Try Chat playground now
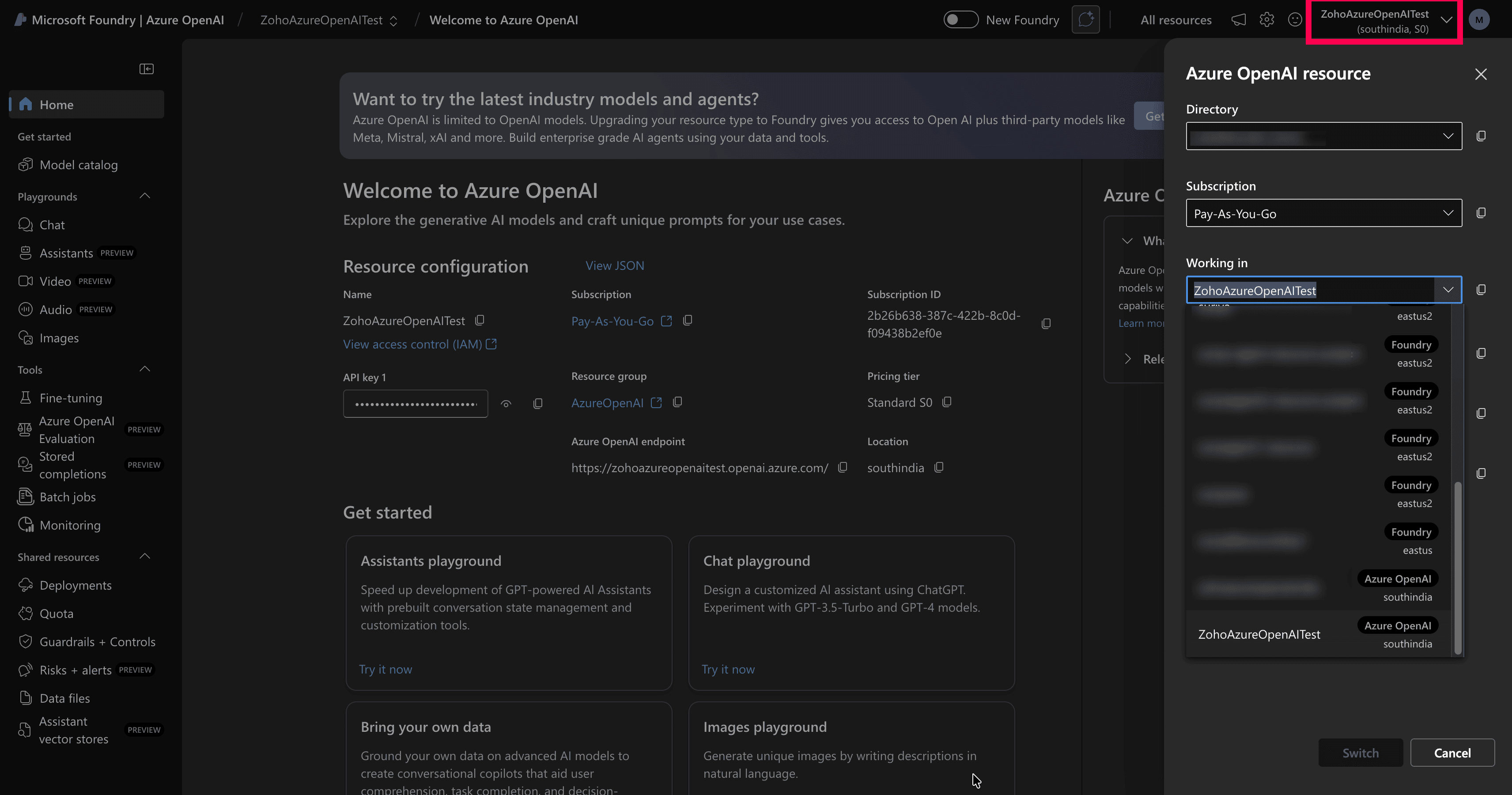 click(x=728, y=669)
